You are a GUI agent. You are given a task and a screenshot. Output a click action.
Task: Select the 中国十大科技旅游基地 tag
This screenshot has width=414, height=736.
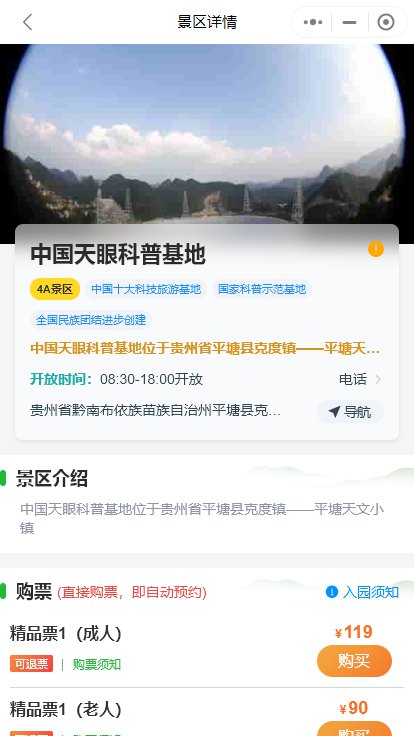coord(146,289)
